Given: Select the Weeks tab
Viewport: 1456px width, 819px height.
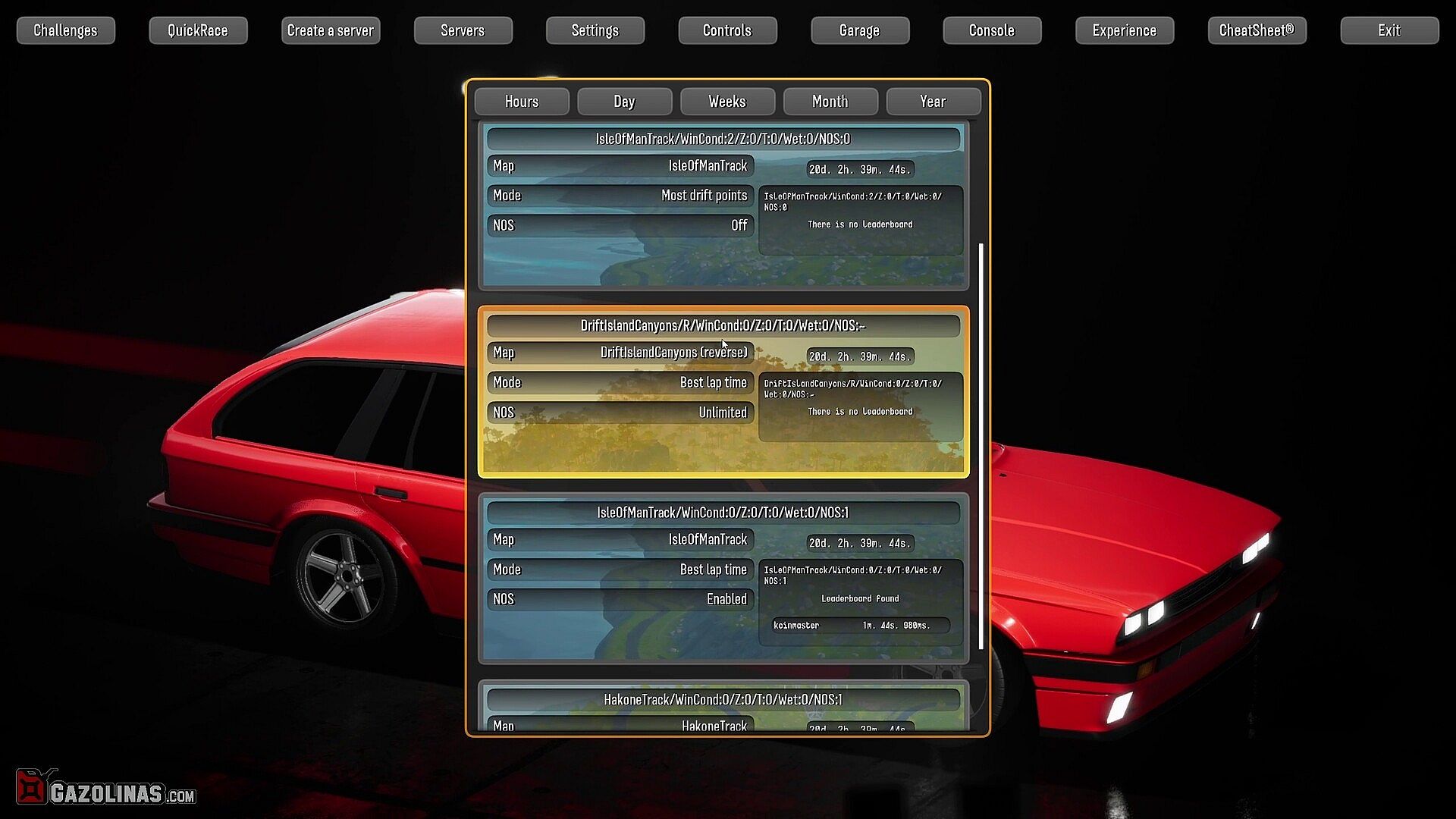Looking at the screenshot, I should (727, 102).
